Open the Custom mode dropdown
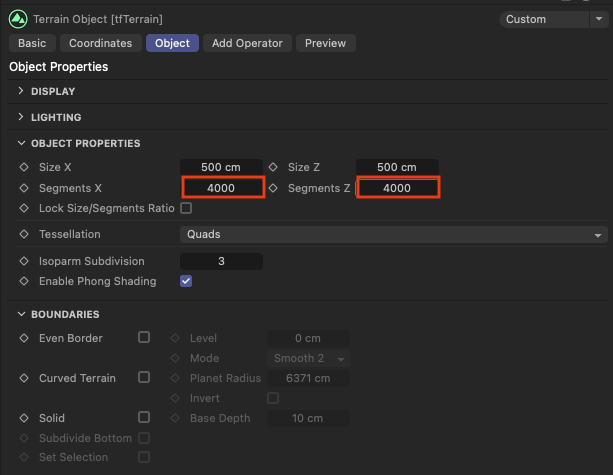Viewport: 613px width, 475px height. coord(554,19)
